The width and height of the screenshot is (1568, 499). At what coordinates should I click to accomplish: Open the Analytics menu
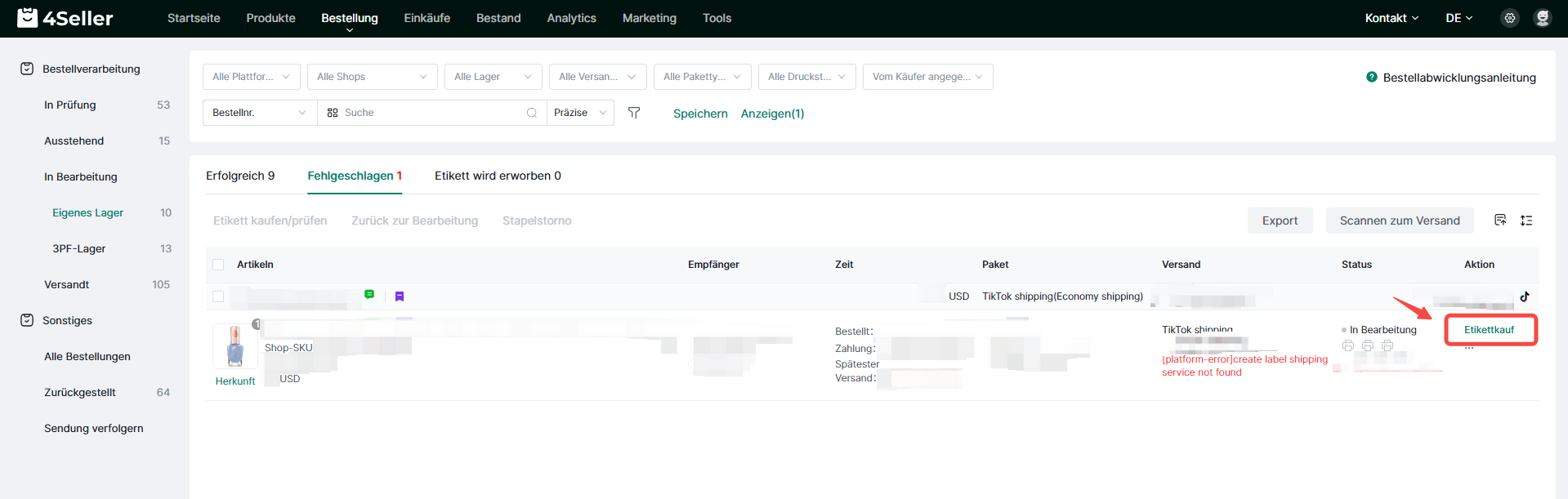pos(571,18)
